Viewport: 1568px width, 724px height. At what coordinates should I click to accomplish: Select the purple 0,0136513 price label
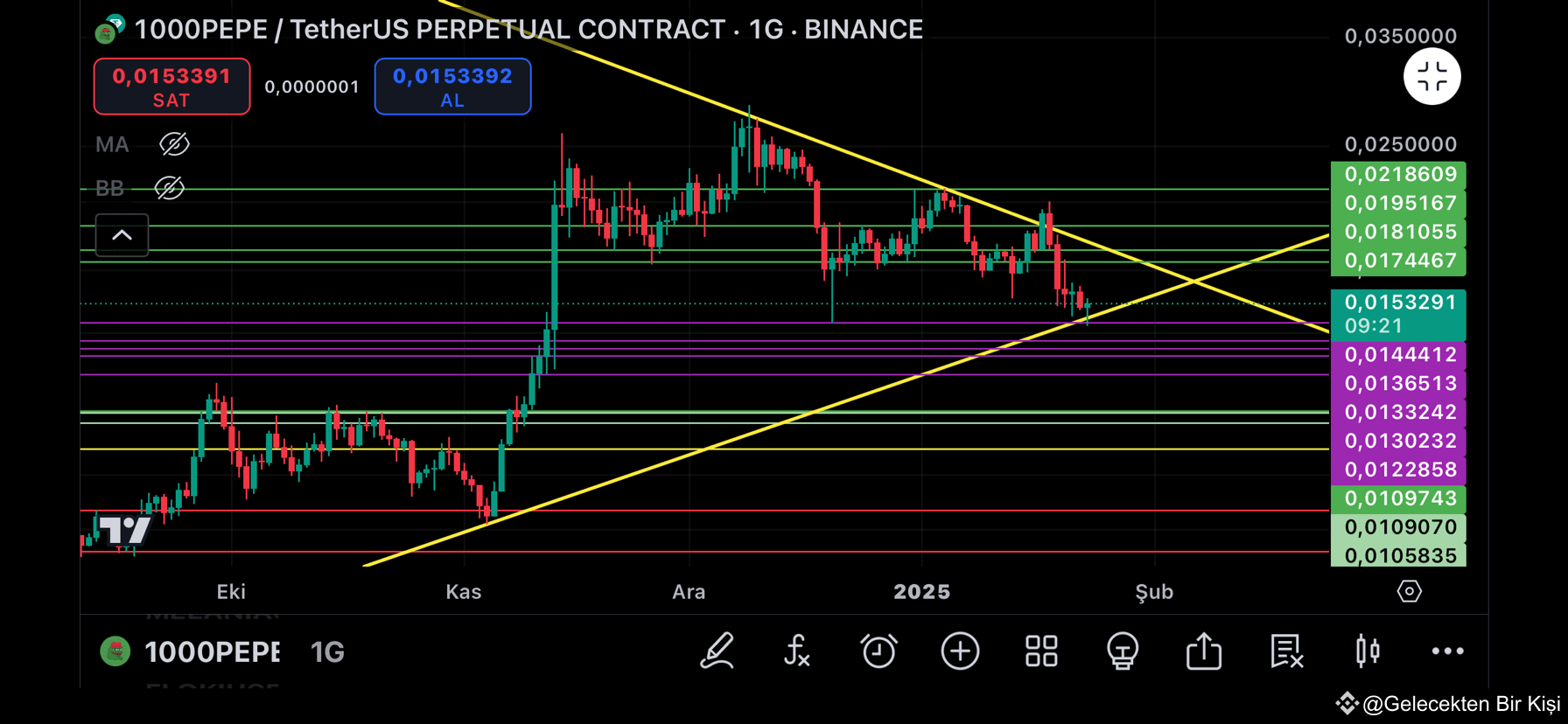coord(1398,384)
